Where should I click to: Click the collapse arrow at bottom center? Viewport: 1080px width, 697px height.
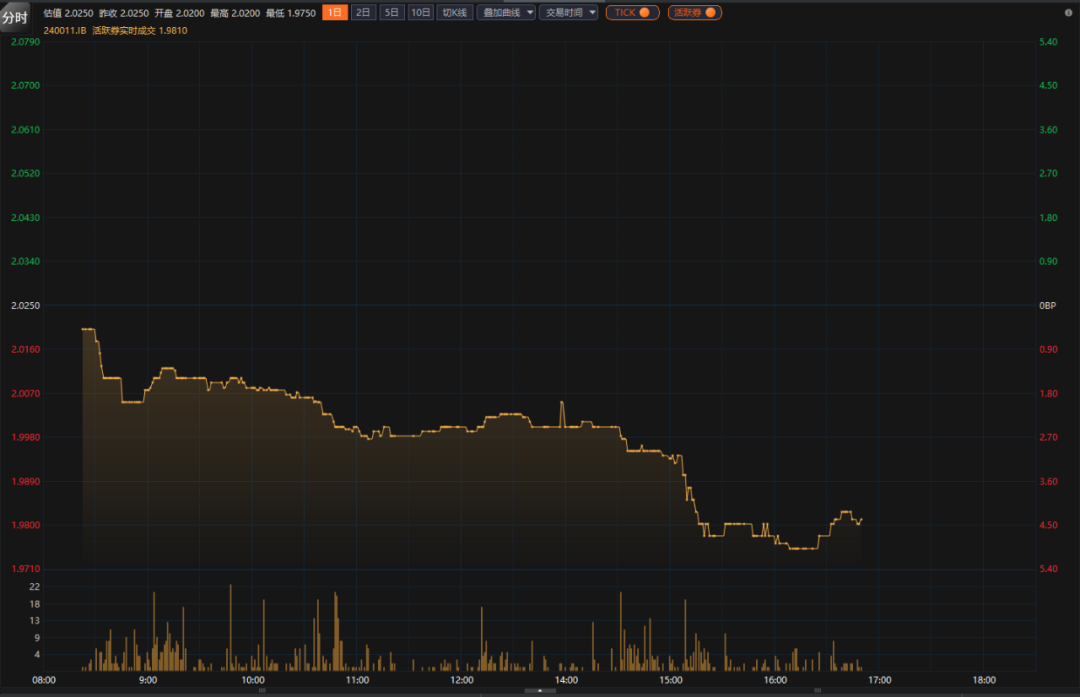(540, 690)
